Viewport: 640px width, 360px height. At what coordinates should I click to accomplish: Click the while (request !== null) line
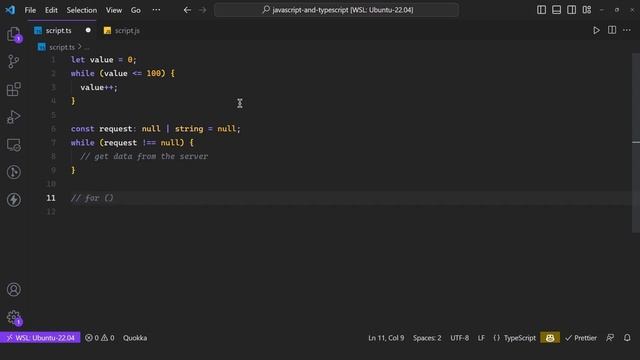(x=132, y=142)
